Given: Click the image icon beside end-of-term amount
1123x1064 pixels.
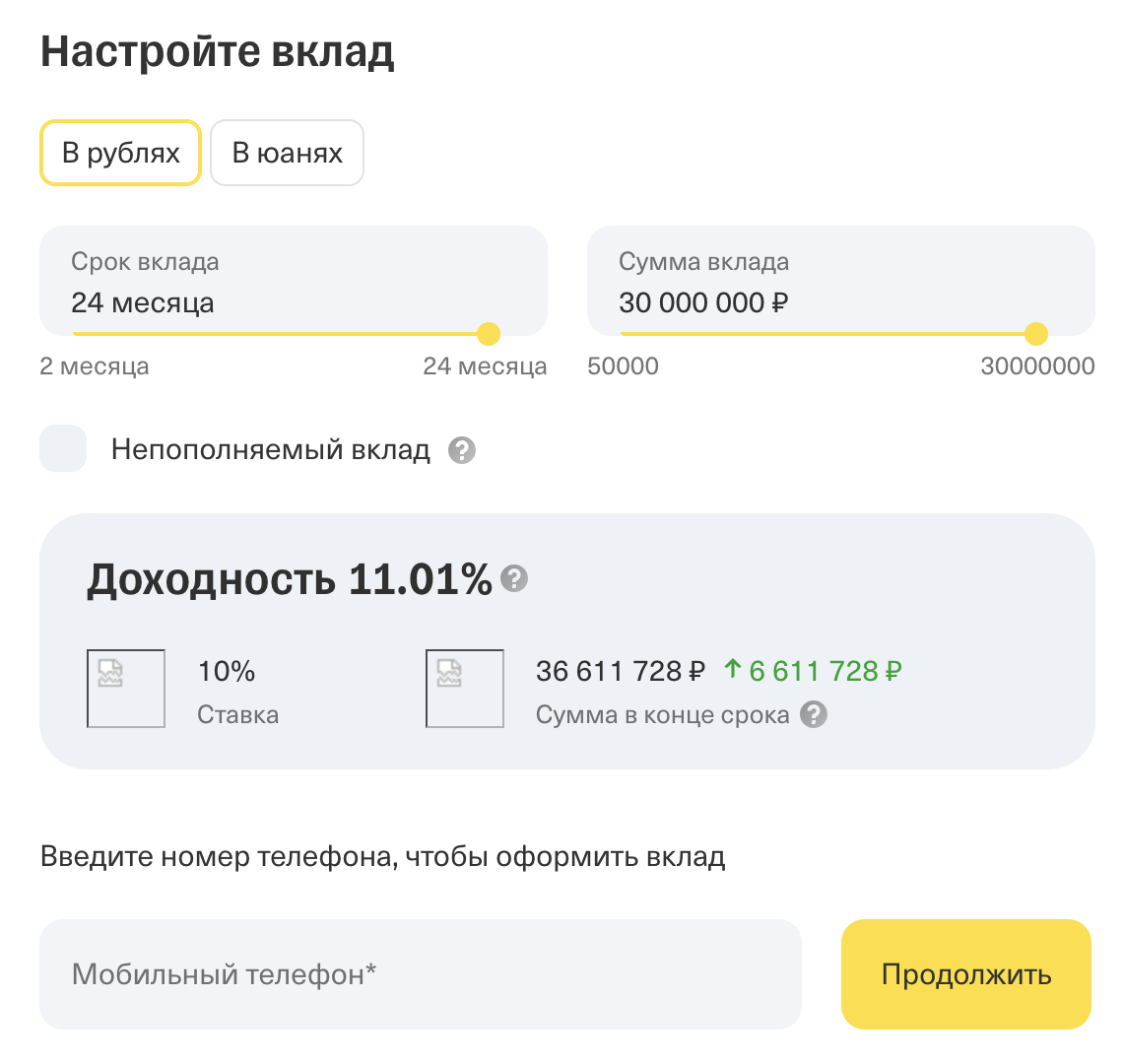Looking at the screenshot, I should click(x=464, y=689).
